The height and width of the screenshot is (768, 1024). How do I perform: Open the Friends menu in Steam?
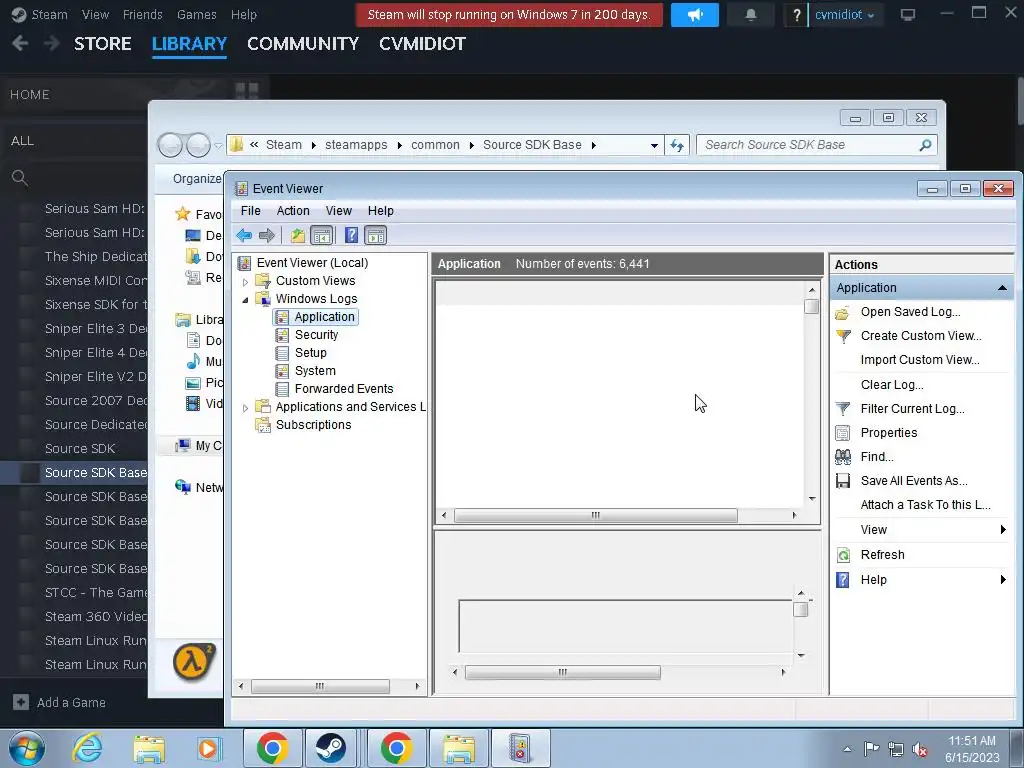click(142, 14)
